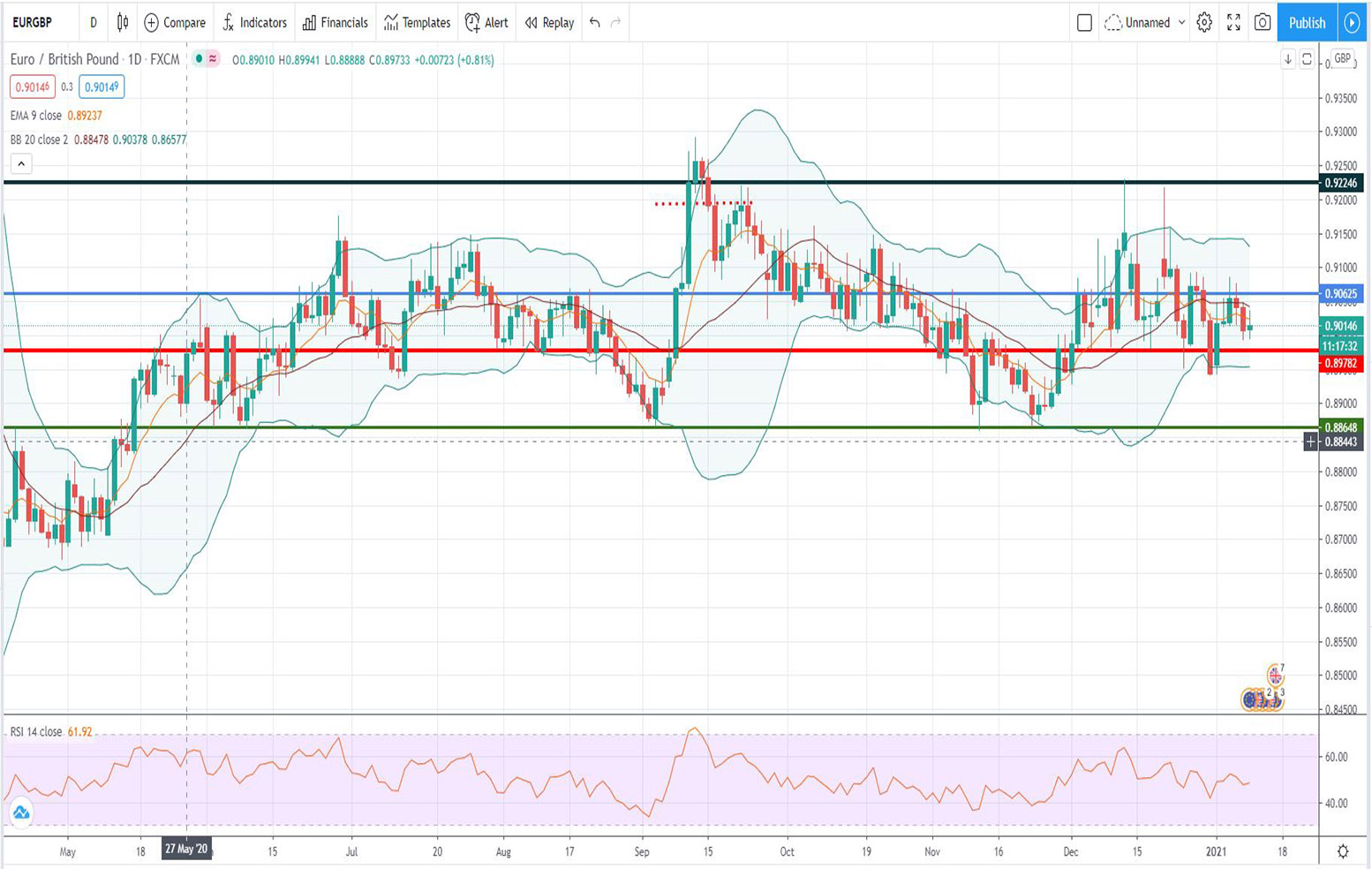Click the undo arrow
The width and height of the screenshot is (1372, 869).
click(x=595, y=22)
